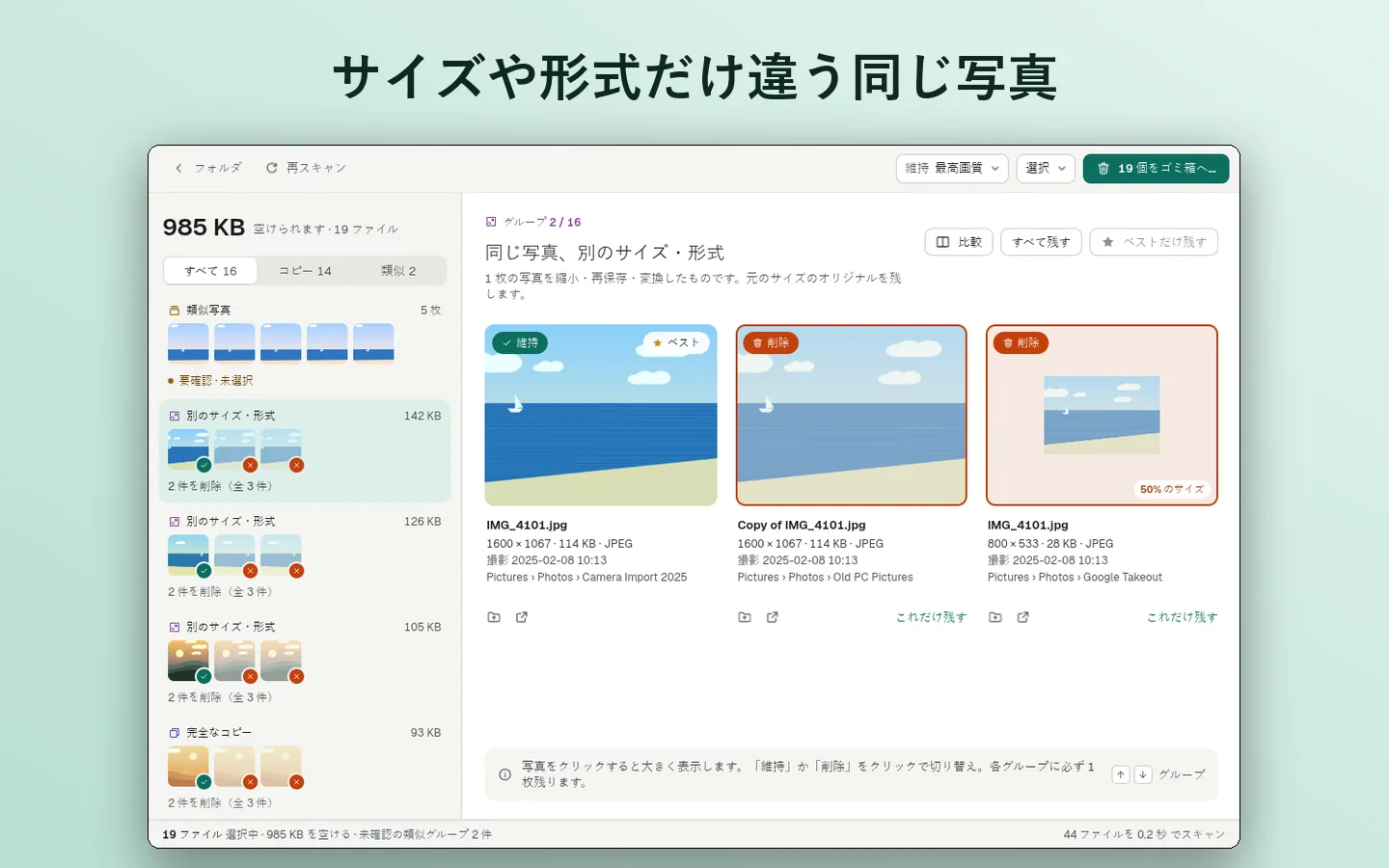Click the 比較 compare button
The height and width of the screenshot is (868, 1389).
pyautogui.click(x=959, y=242)
